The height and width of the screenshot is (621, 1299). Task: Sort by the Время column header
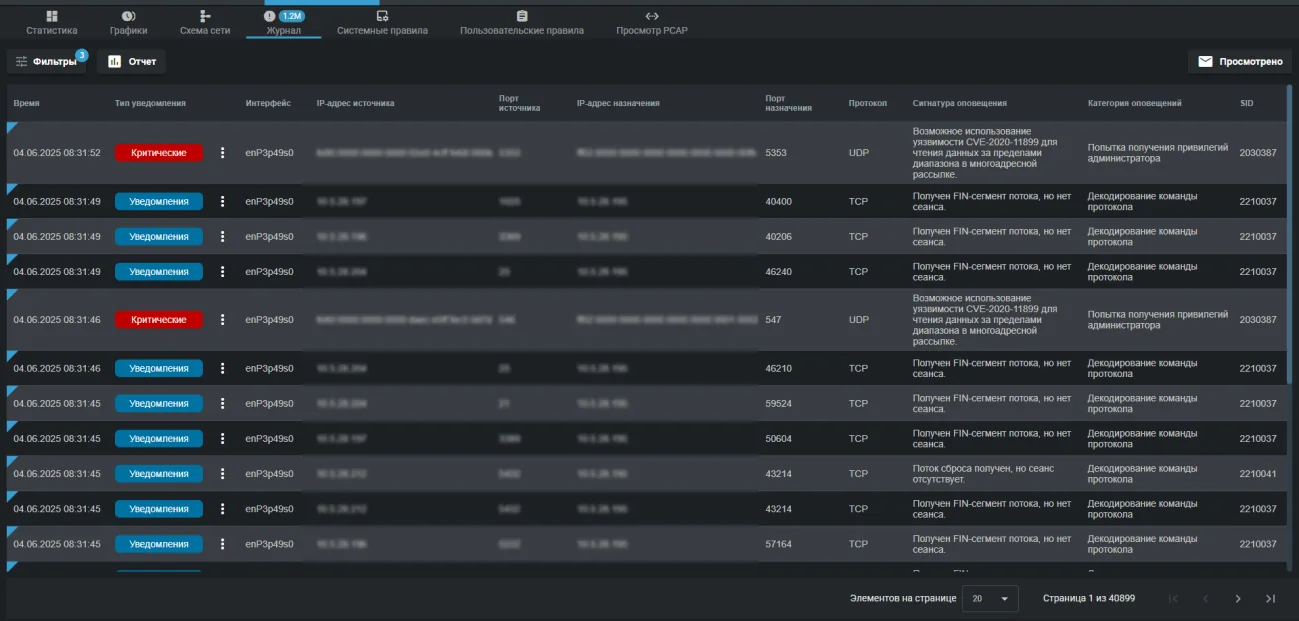tap(27, 103)
